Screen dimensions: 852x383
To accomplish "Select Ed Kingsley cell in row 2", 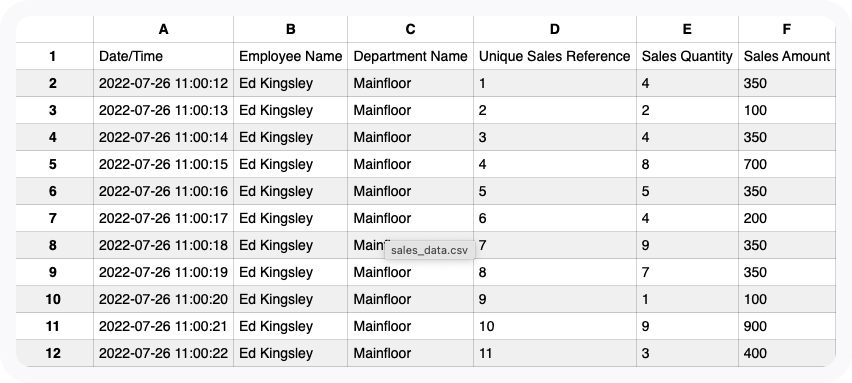I will coord(291,83).
